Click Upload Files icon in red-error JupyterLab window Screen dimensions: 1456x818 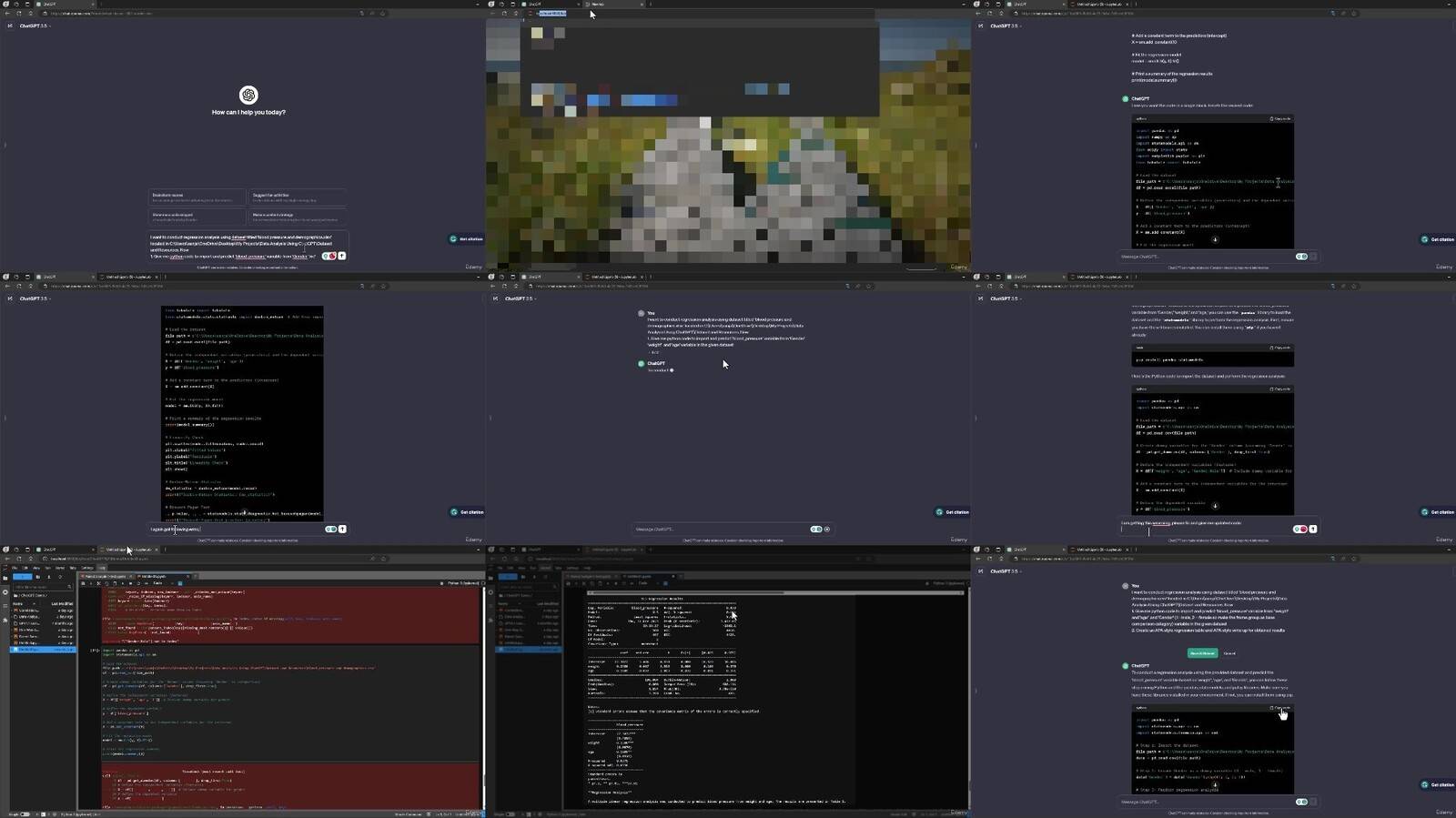[48, 577]
